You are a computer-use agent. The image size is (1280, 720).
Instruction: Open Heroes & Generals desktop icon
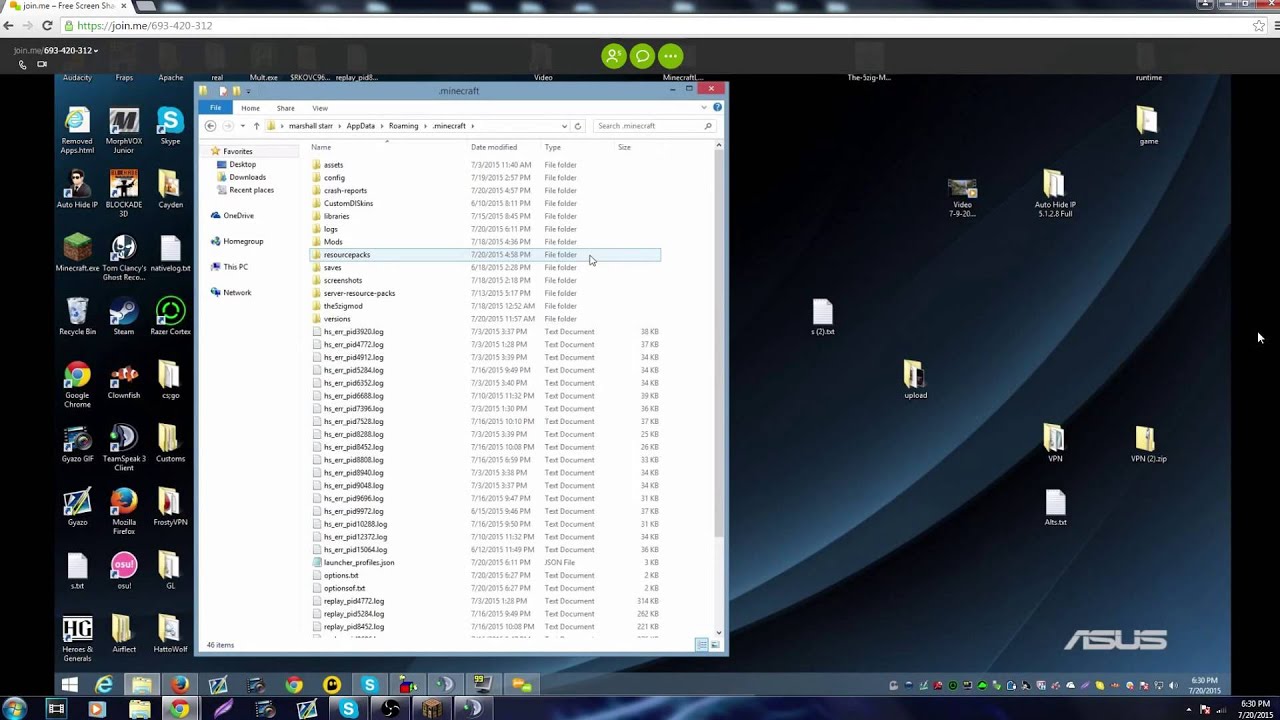coord(77,638)
